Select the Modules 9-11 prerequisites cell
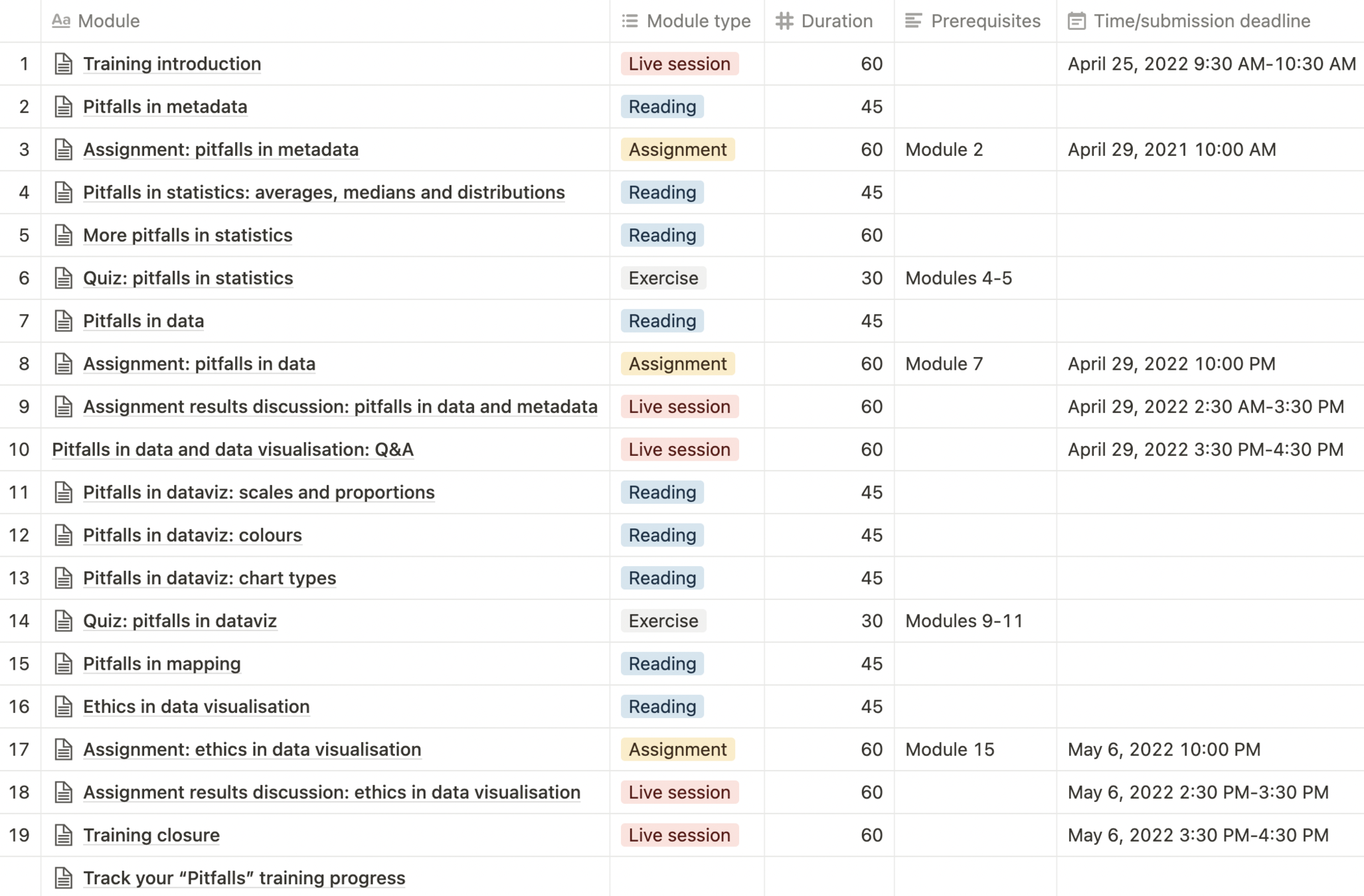Screen dimensions: 1364x896 (964, 621)
